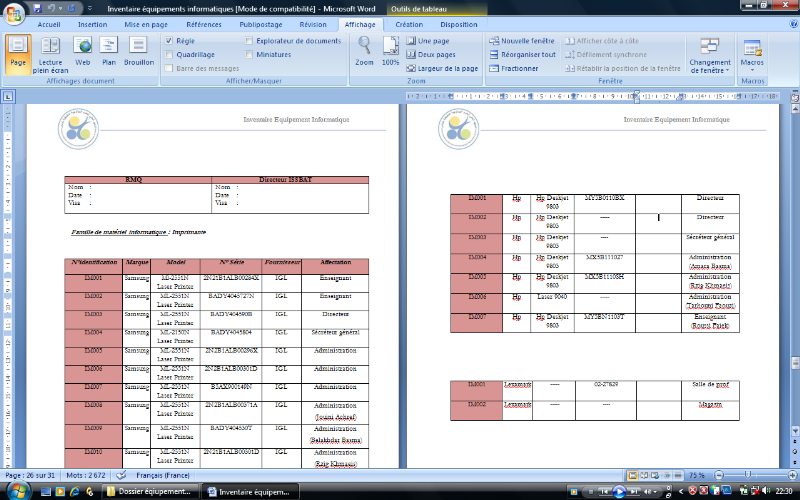This screenshot has height=500, width=800.
Task: Click the spelling check status icon
Action: pyautogui.click(x=121, y=475)
